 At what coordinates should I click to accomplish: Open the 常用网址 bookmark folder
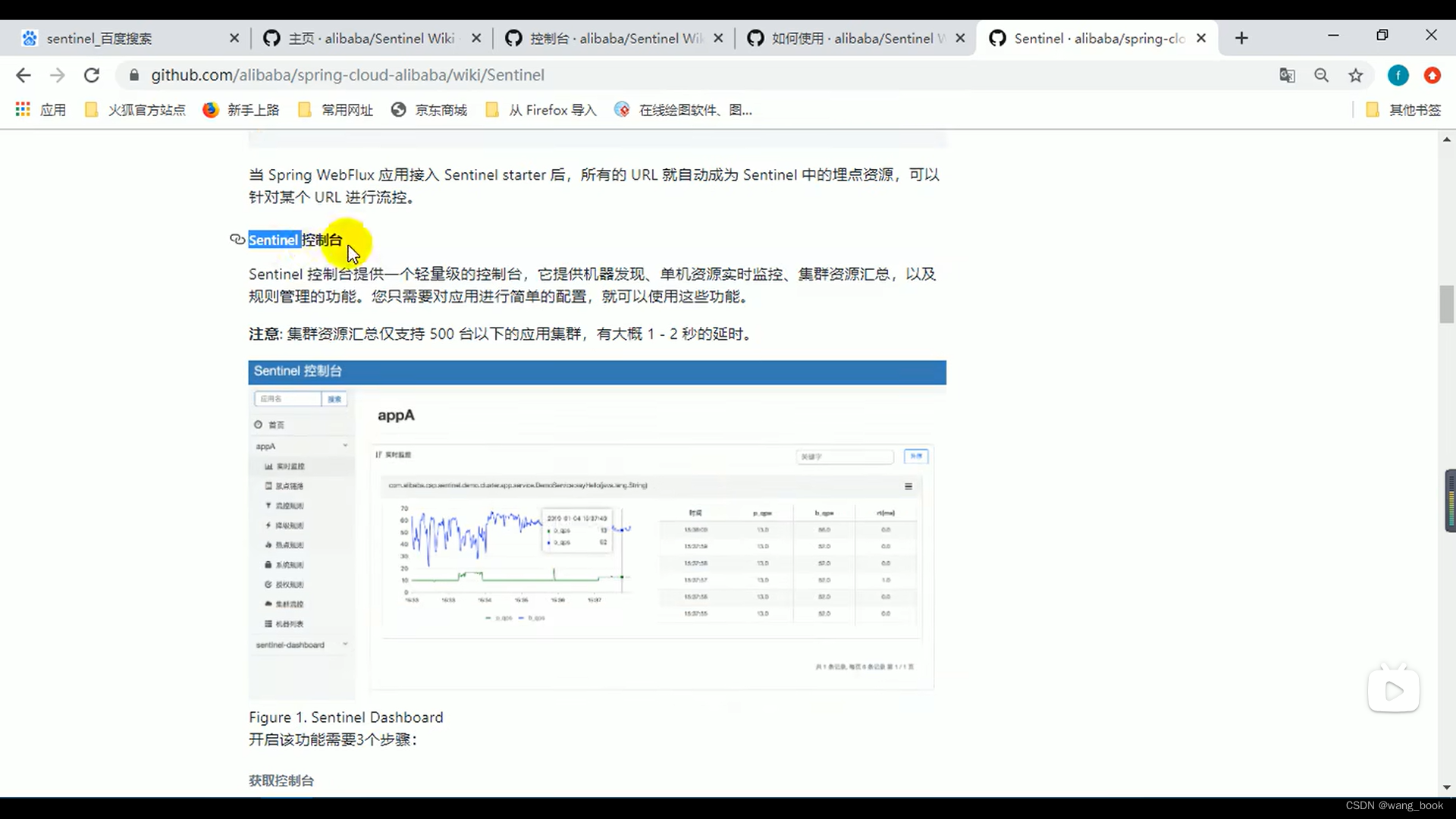point(336,110)
